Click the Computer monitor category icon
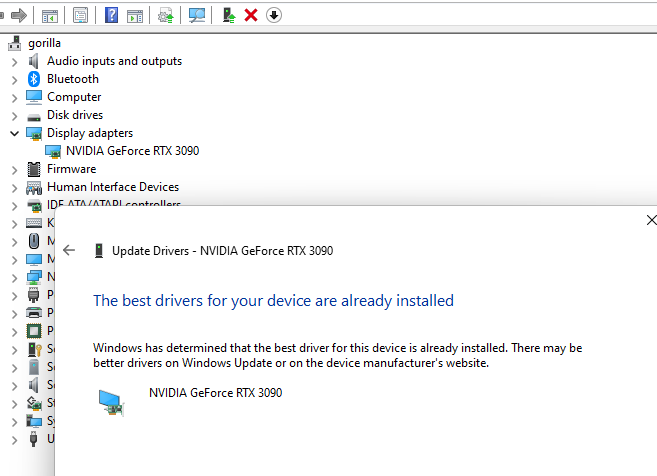The height and width of the screenshot is (476, 657). [x=34, y=97]
